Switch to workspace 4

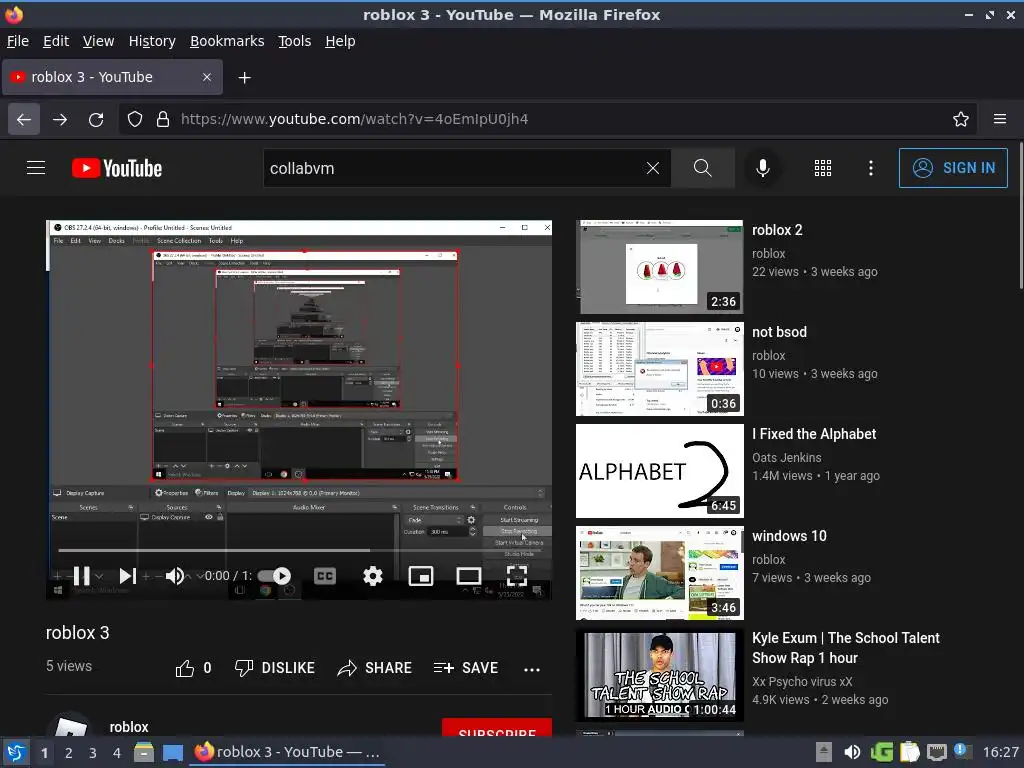pyautogui.click(x=116, y=753)
